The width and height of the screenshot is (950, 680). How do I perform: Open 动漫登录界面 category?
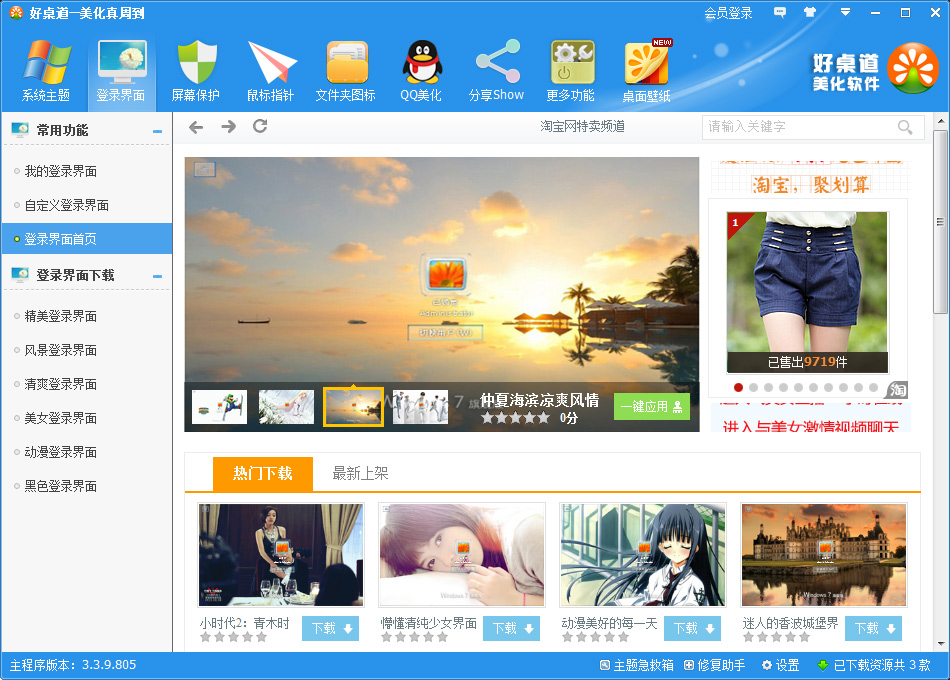[61, 452]
